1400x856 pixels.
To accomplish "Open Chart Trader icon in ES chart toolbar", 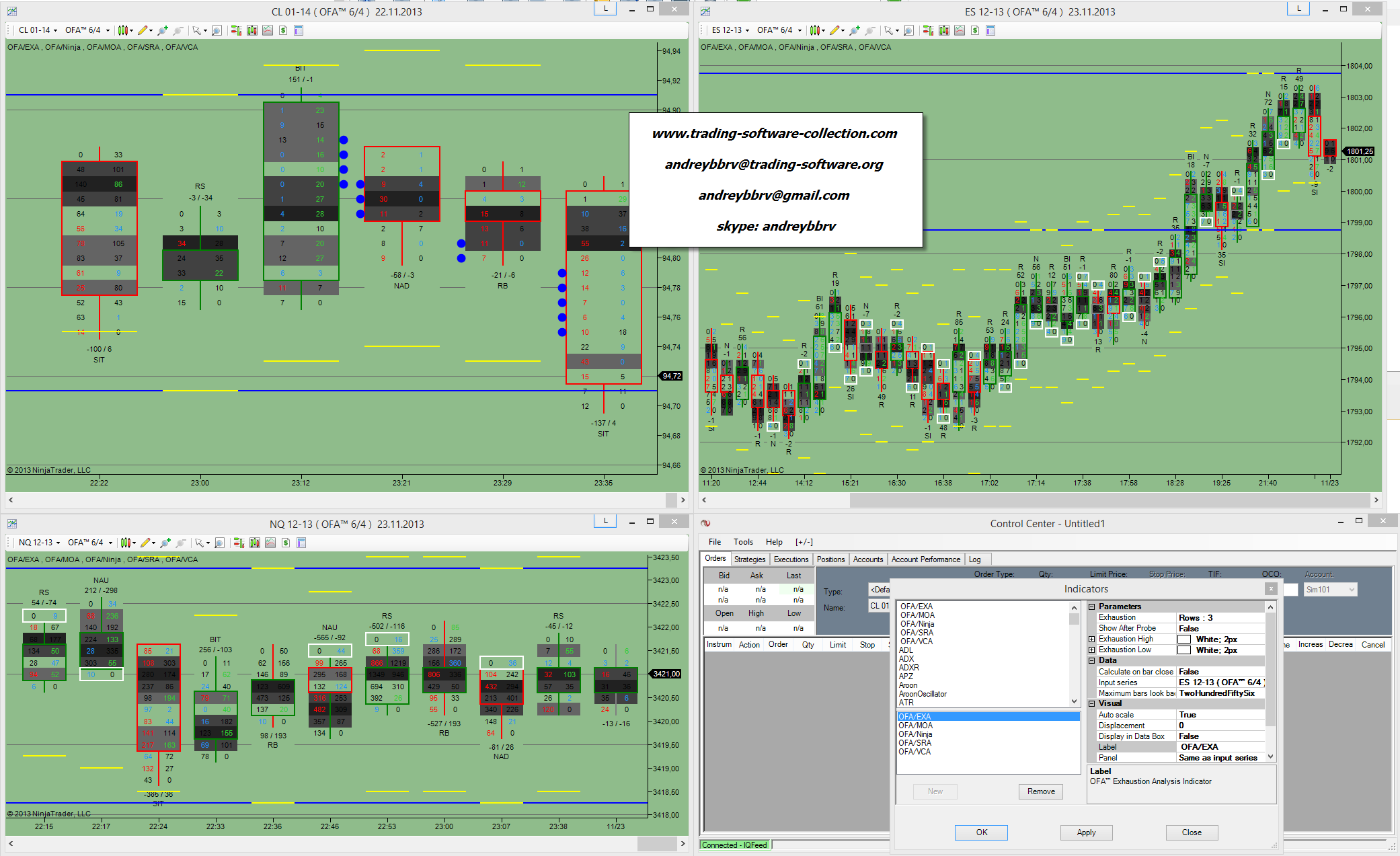I will click(928, 30).
